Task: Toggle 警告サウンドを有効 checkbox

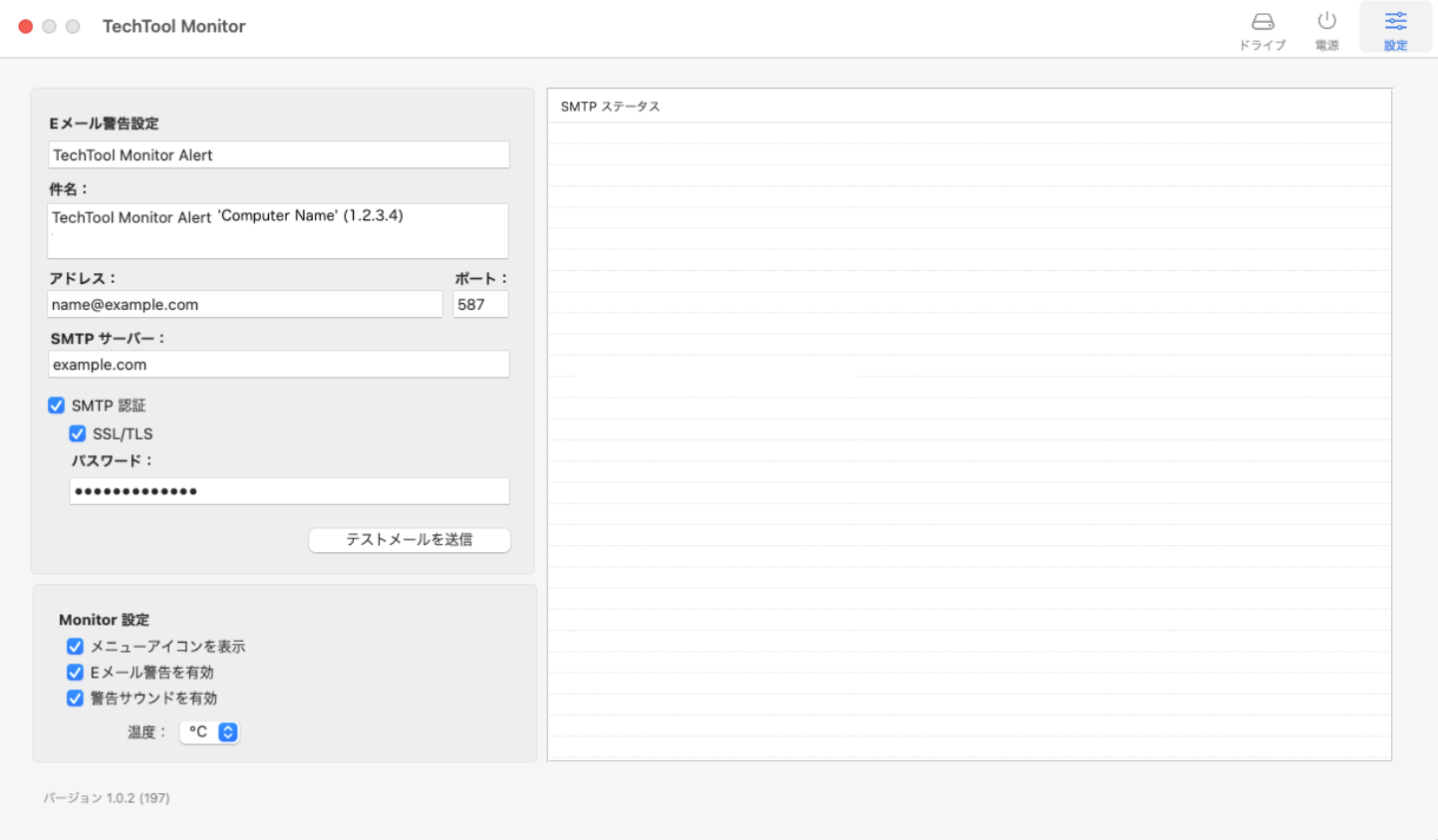Action: (75, 699)
